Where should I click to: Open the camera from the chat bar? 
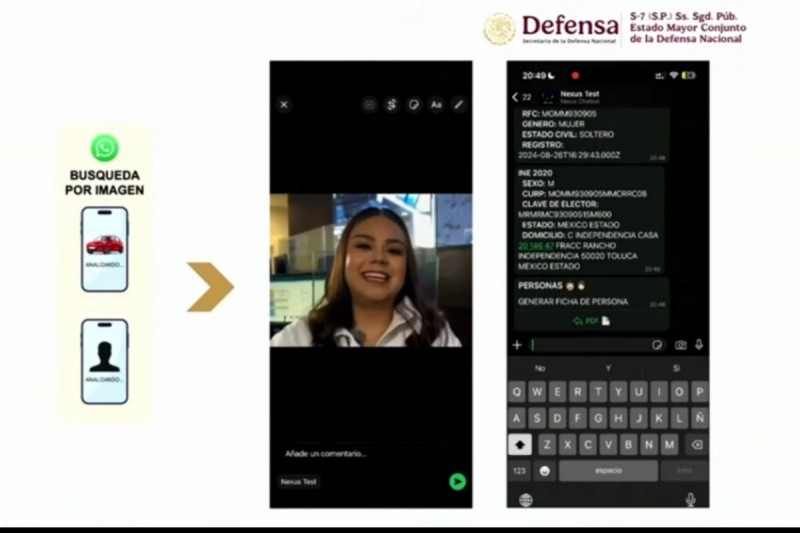point(681,345)
